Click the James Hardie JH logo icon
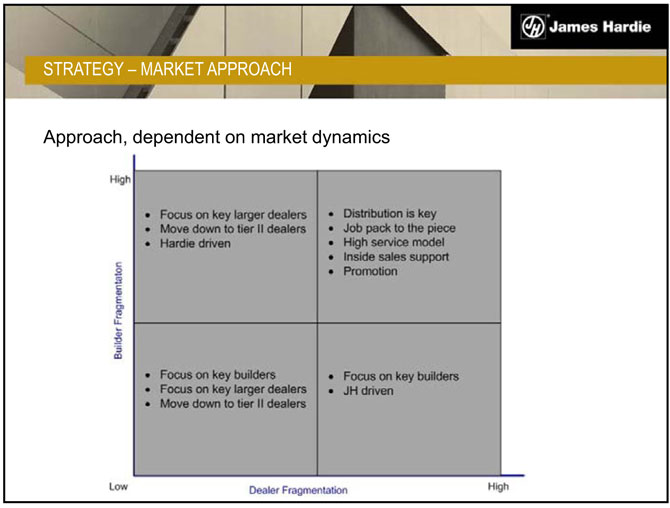The width and height of the screenshot is (670, 508). pos(534,27)
